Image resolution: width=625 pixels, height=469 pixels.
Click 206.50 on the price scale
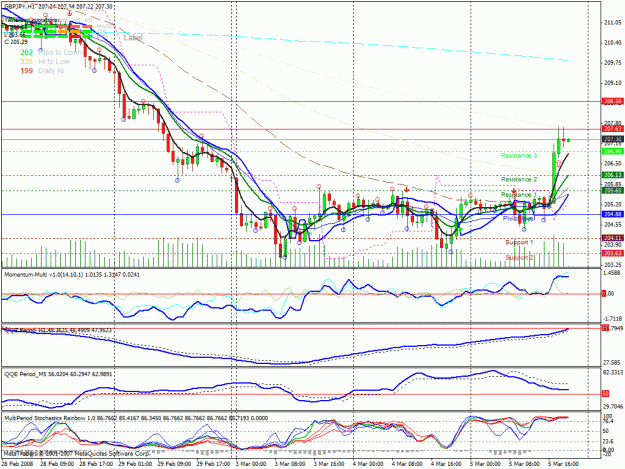(613, 164)
